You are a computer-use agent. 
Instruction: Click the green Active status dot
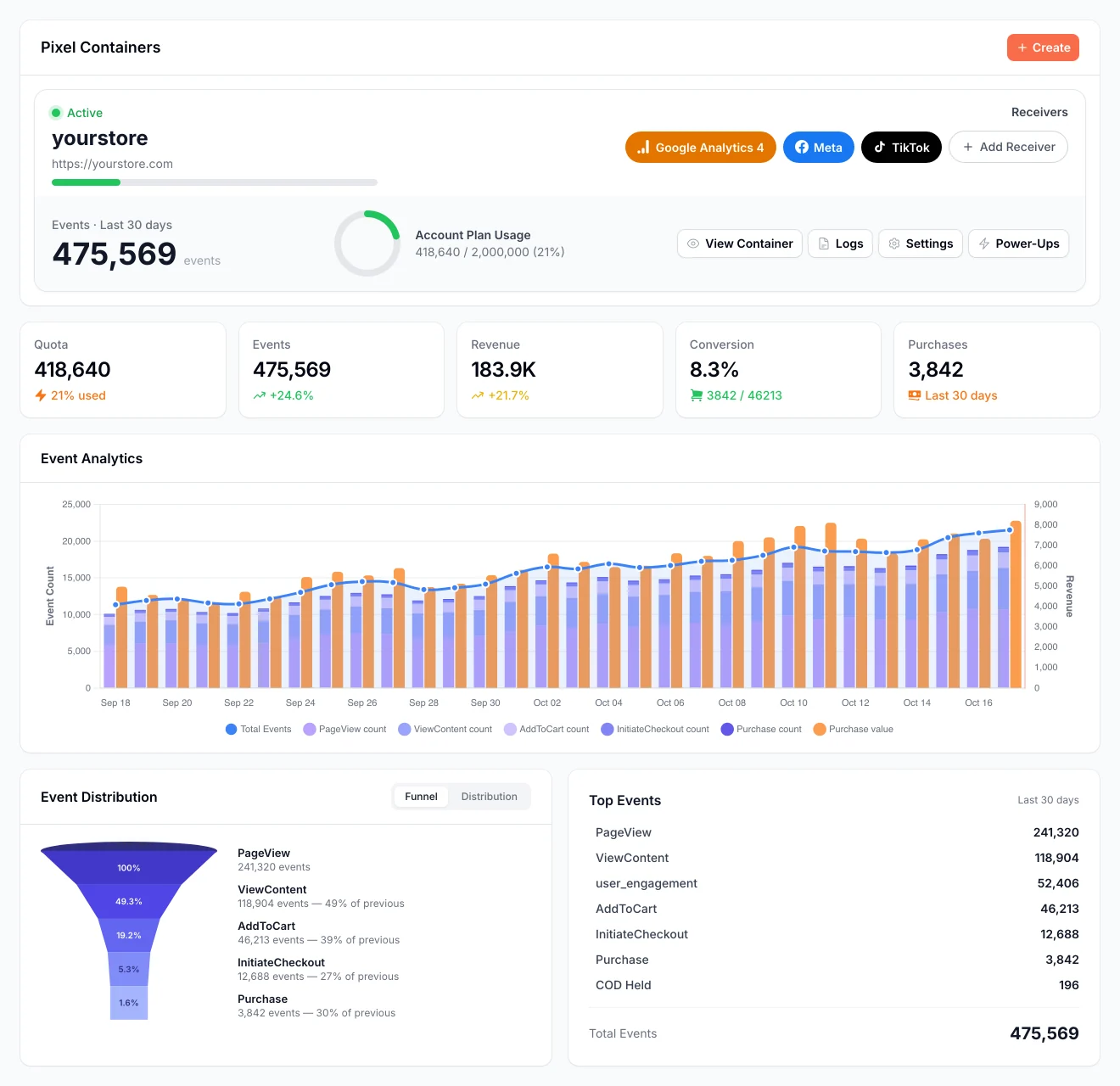coord(56,113)
